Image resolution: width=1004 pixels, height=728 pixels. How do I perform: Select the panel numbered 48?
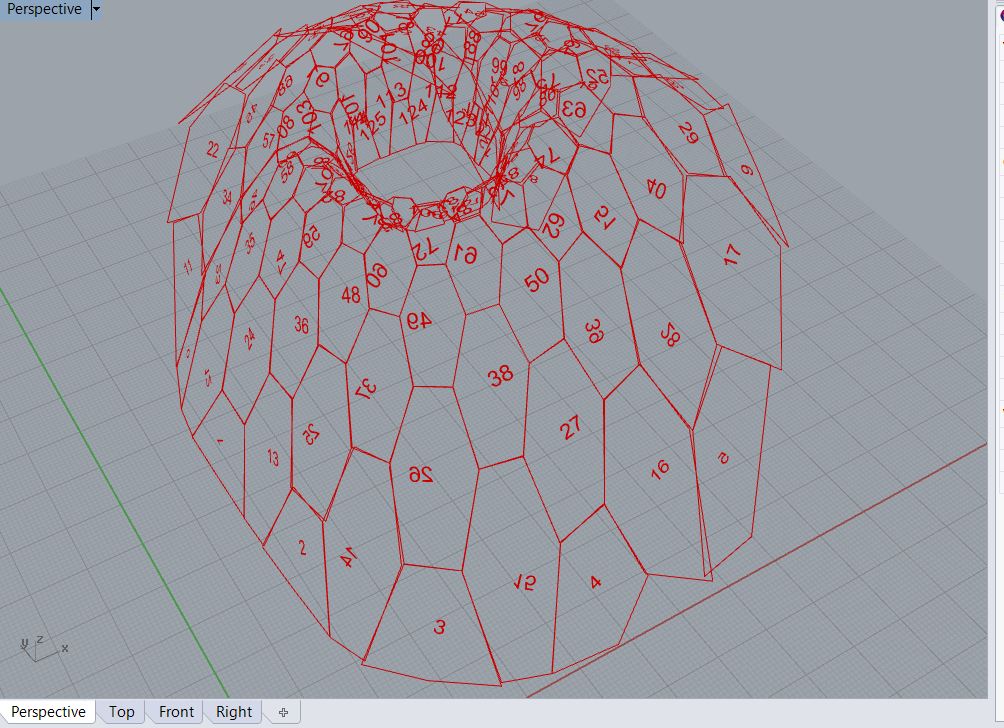pyautogui.click(x=350, y=295)
